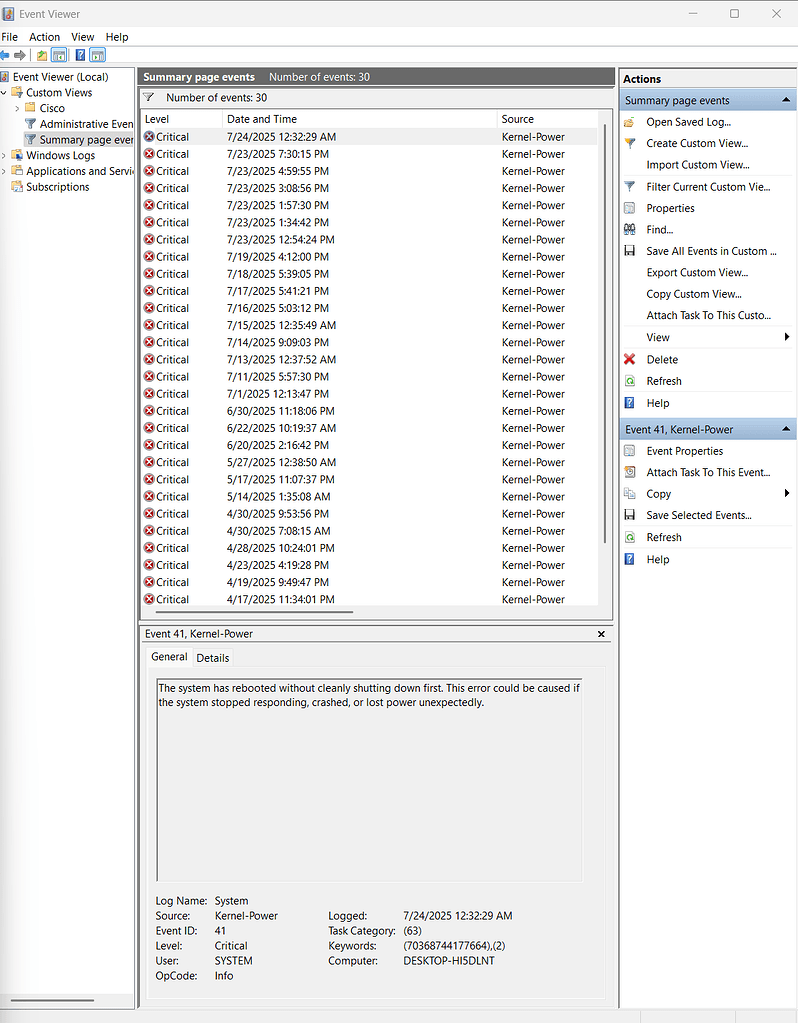Image resolution: width=798 pixels, height=1023 pixels.
Task: Click the event list vertical scrollbar
Action: (606, 333)
